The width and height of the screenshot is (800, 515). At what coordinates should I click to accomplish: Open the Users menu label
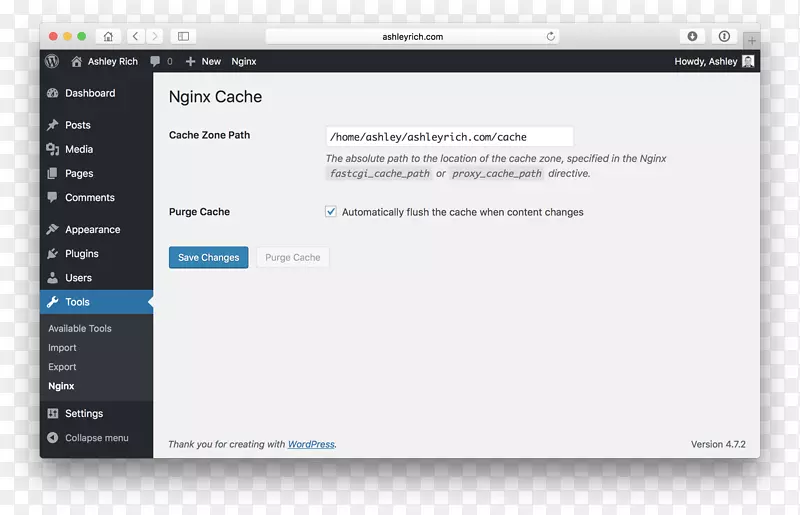(x=79, y=278)
